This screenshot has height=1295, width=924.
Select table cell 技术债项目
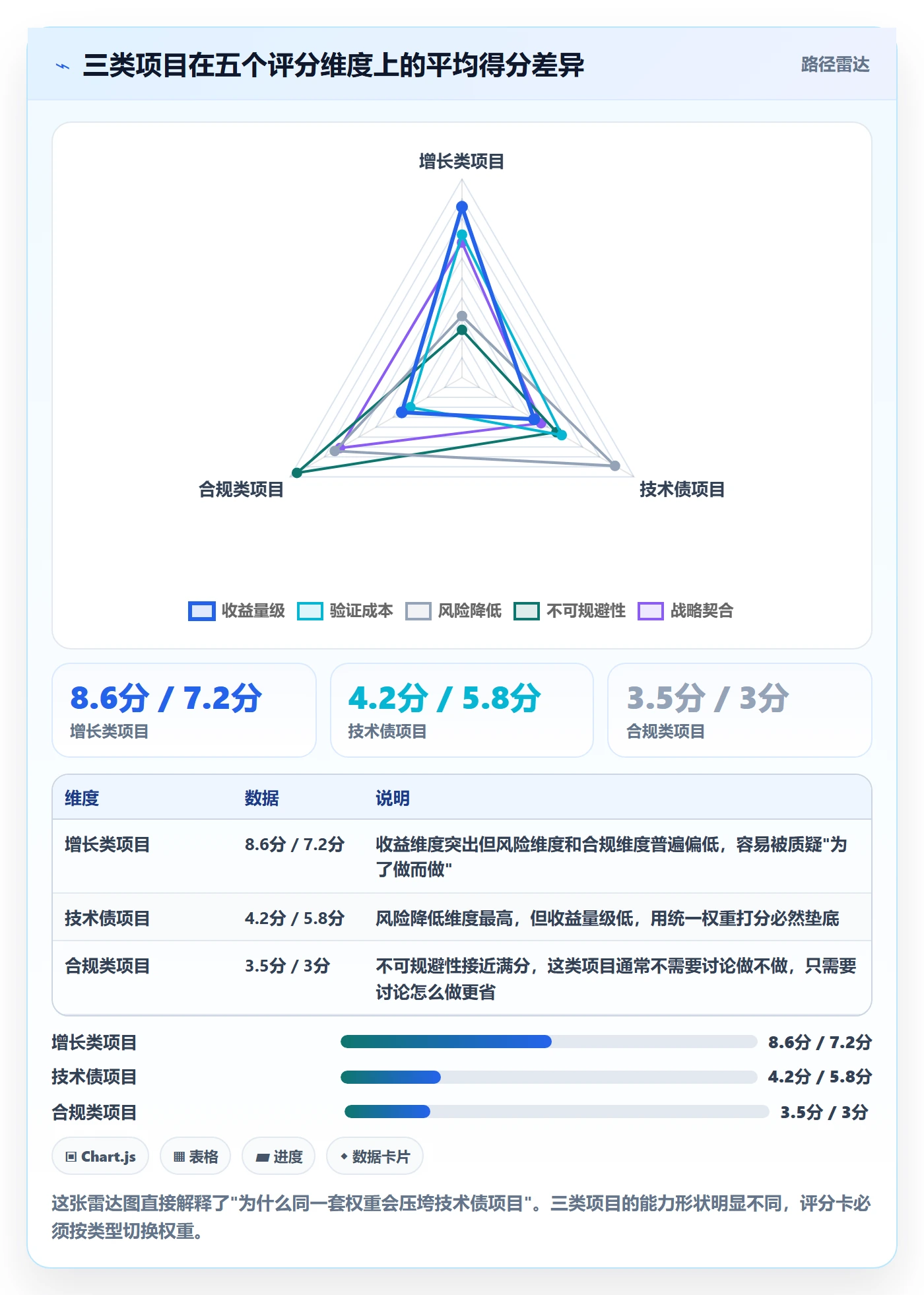(107, 918)
